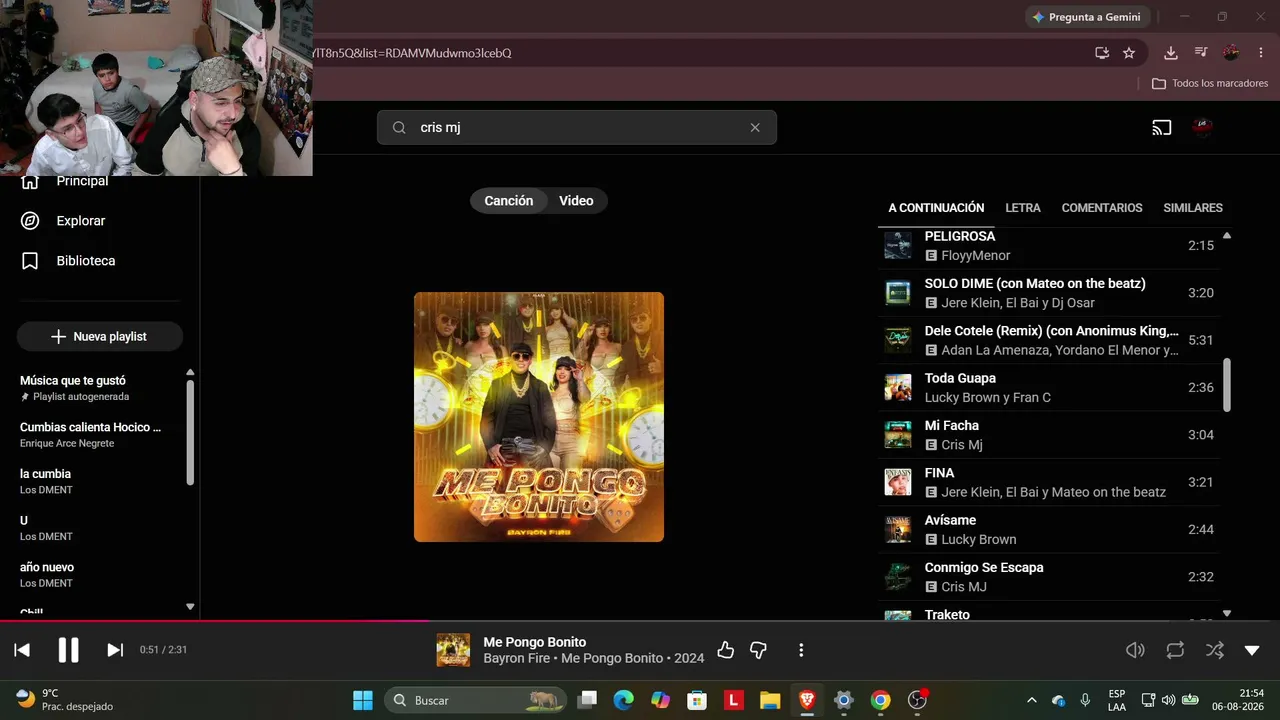Mute the player volume
This screenshot has width=1280, height=720.
pos(1135,650)
